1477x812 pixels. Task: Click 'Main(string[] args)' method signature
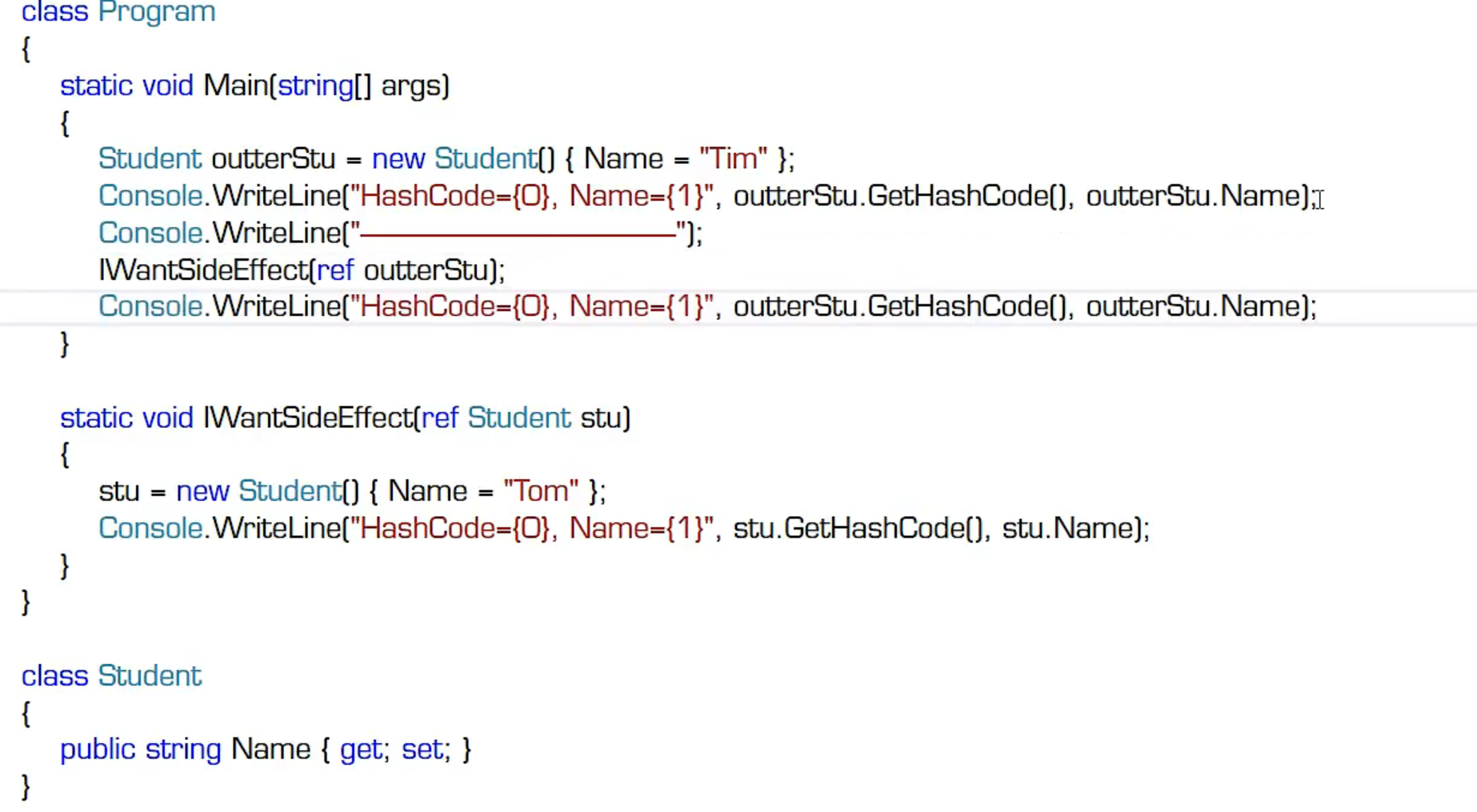(x=326, y=86)
